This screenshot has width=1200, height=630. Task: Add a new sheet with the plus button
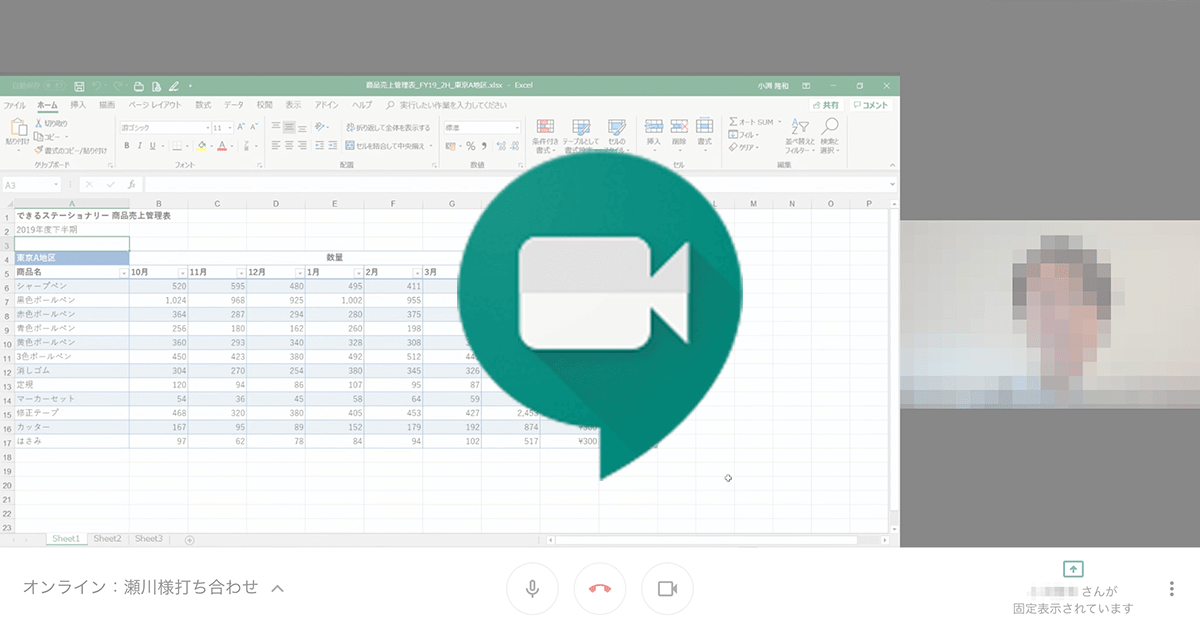pos(189,540)
